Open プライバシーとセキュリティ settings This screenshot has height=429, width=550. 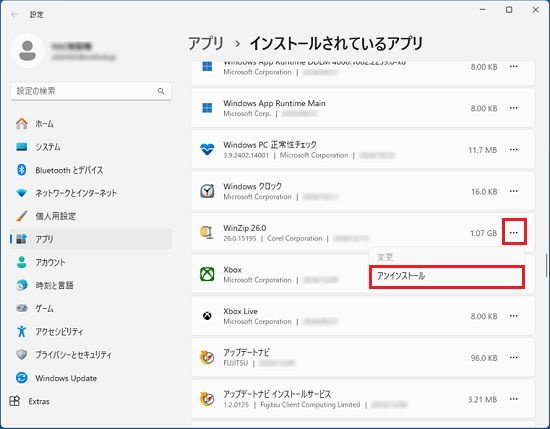pyautogui.click(x=91, y=355)
